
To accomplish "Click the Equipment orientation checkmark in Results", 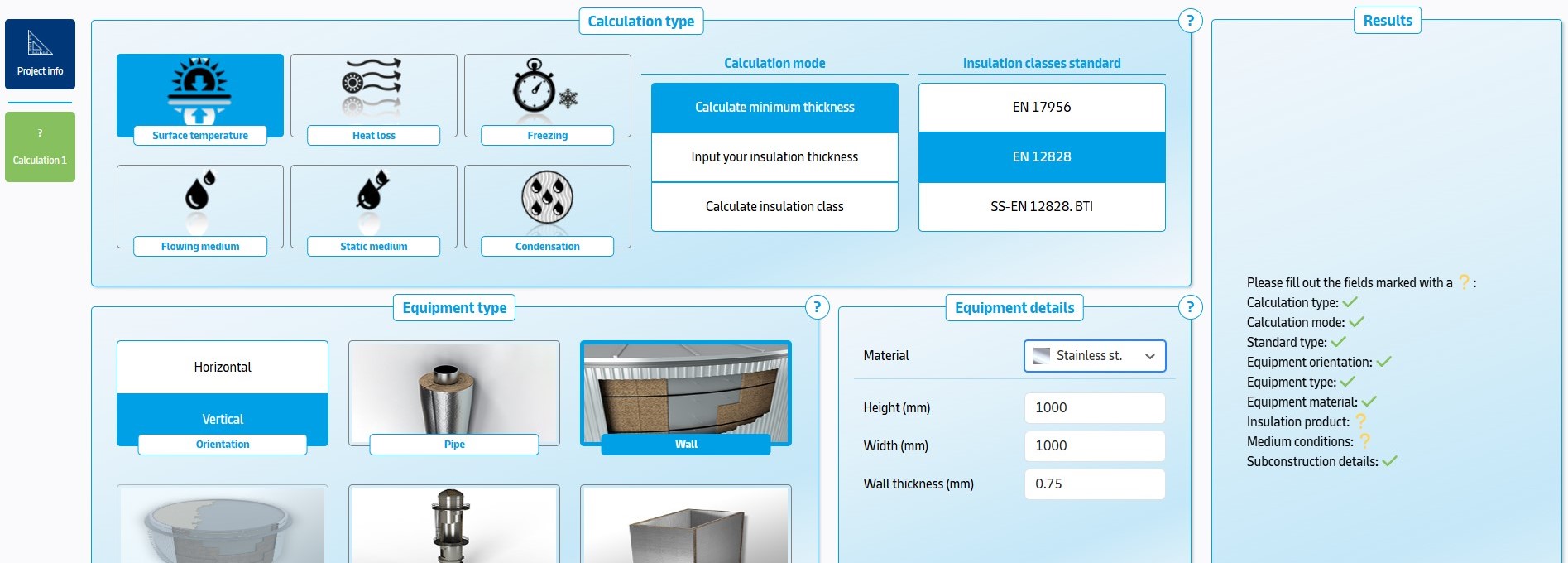I will tap(1383, 362).
